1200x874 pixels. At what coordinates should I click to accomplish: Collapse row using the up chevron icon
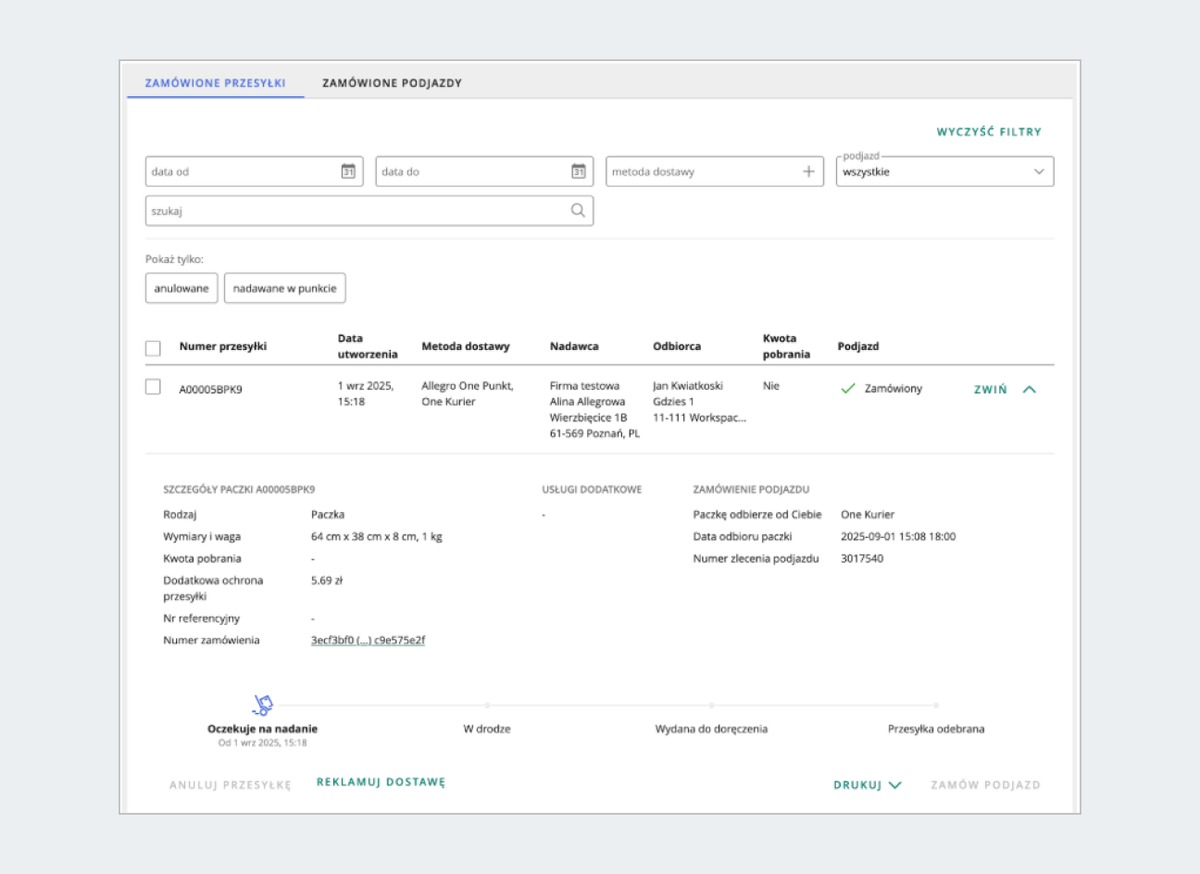[1030, 390]
